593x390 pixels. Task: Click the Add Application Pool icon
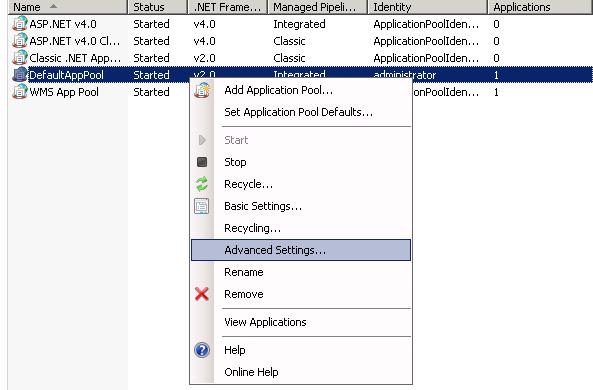coord(202,90)
